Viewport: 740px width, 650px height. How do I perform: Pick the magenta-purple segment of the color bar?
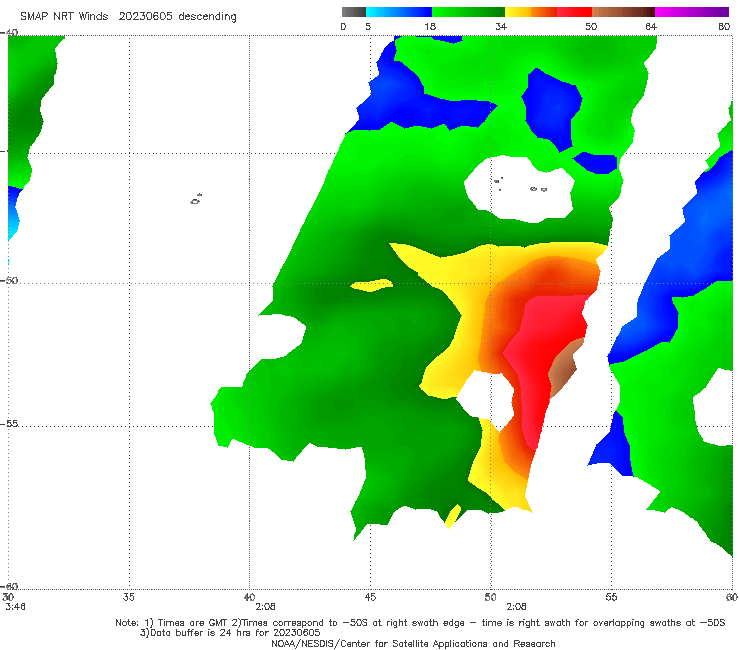click(692, 12)
